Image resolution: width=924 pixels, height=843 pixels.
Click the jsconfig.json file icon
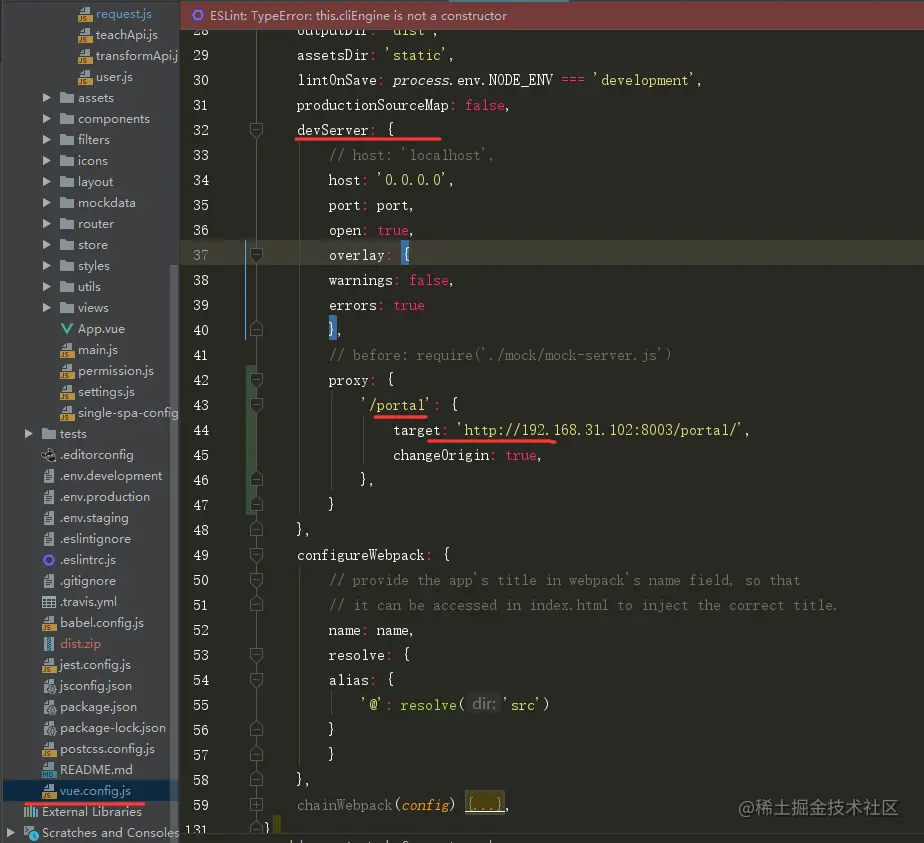click(49, 686)
